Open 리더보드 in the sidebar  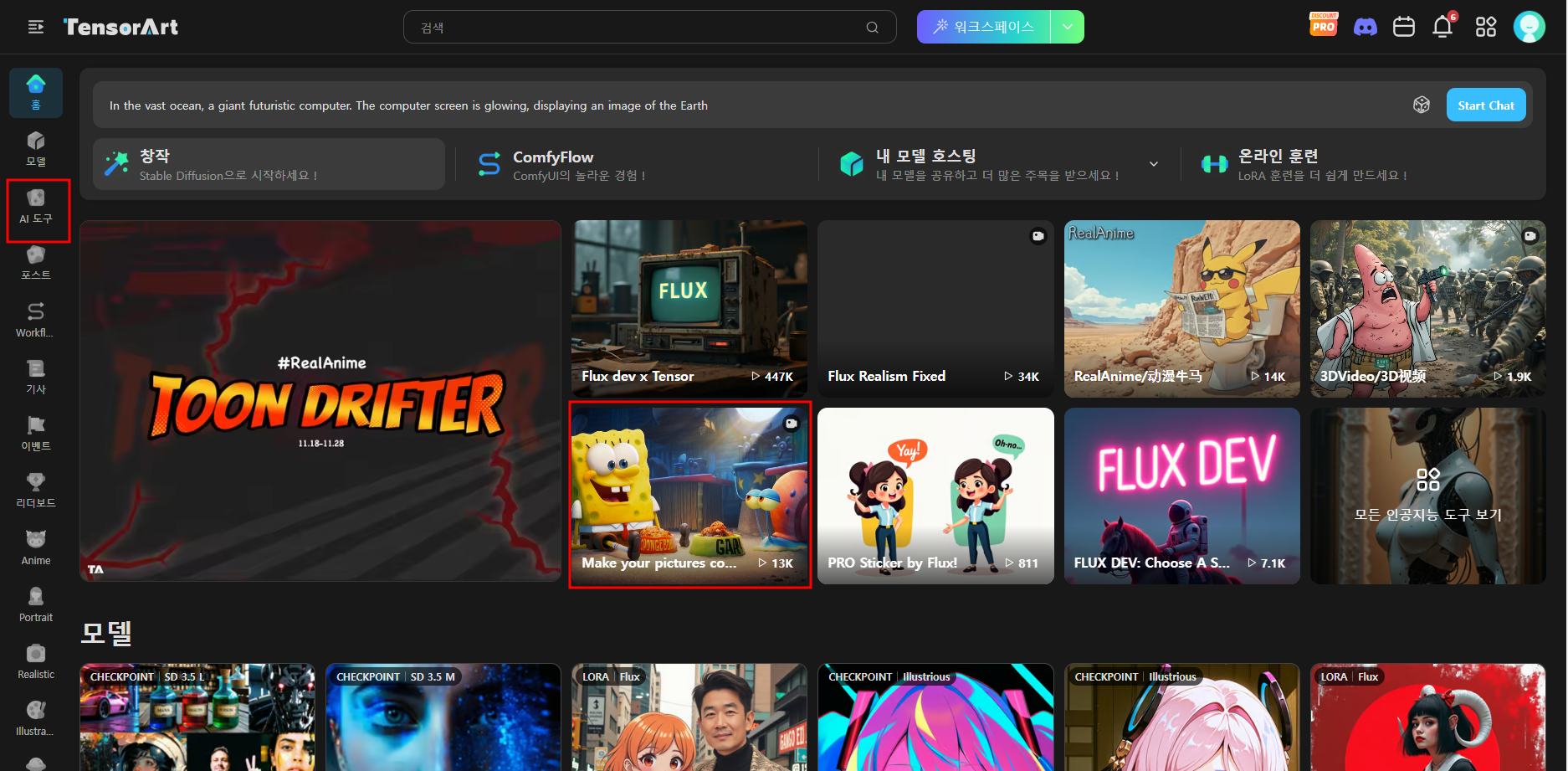(36, 491)
